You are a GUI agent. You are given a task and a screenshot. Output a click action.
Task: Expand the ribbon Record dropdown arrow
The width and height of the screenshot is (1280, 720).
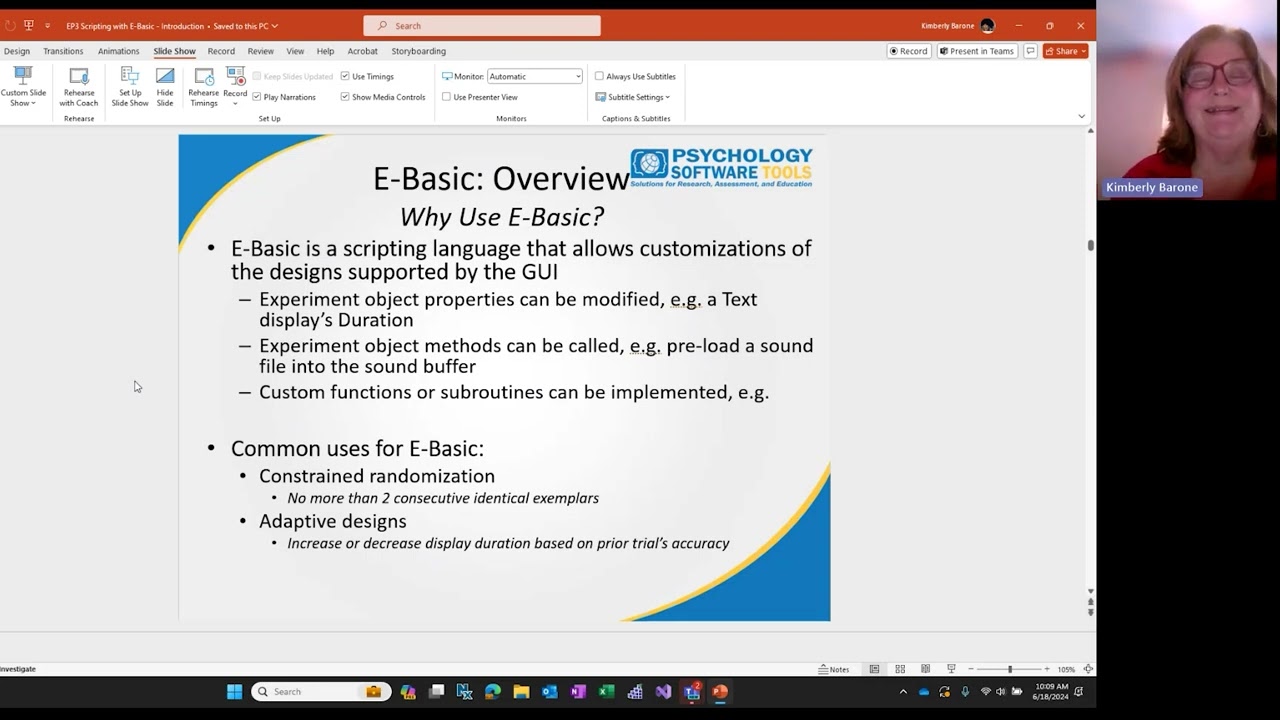(235, 103)
